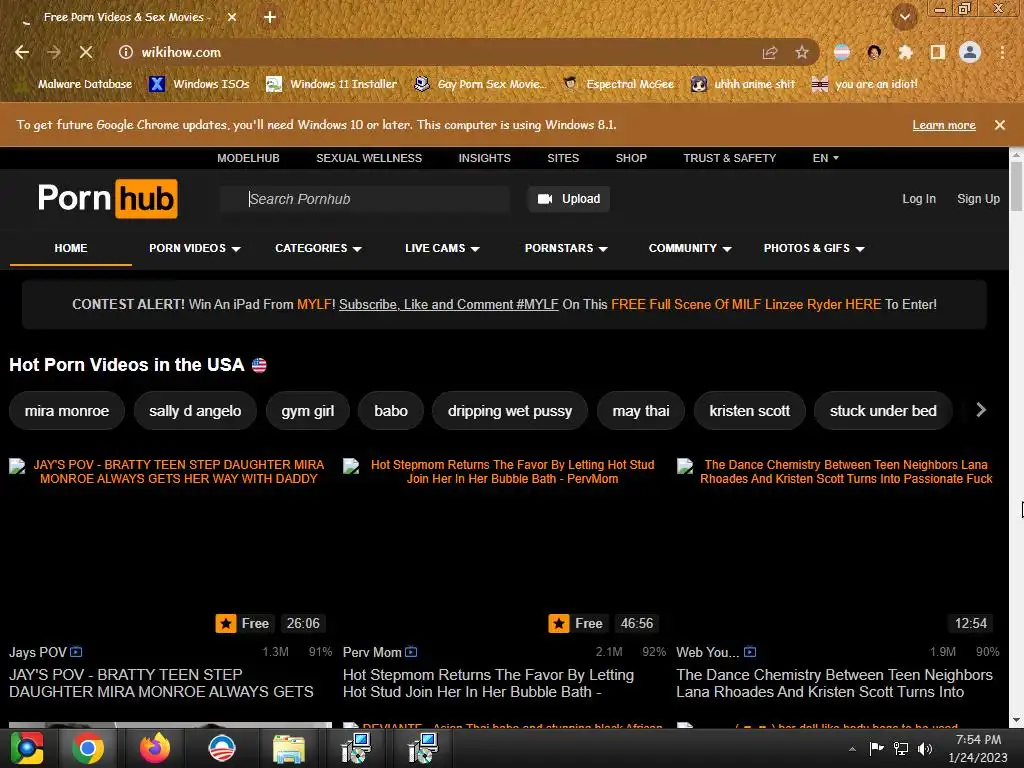Open SHOP in the top bar

pos(631,158)
